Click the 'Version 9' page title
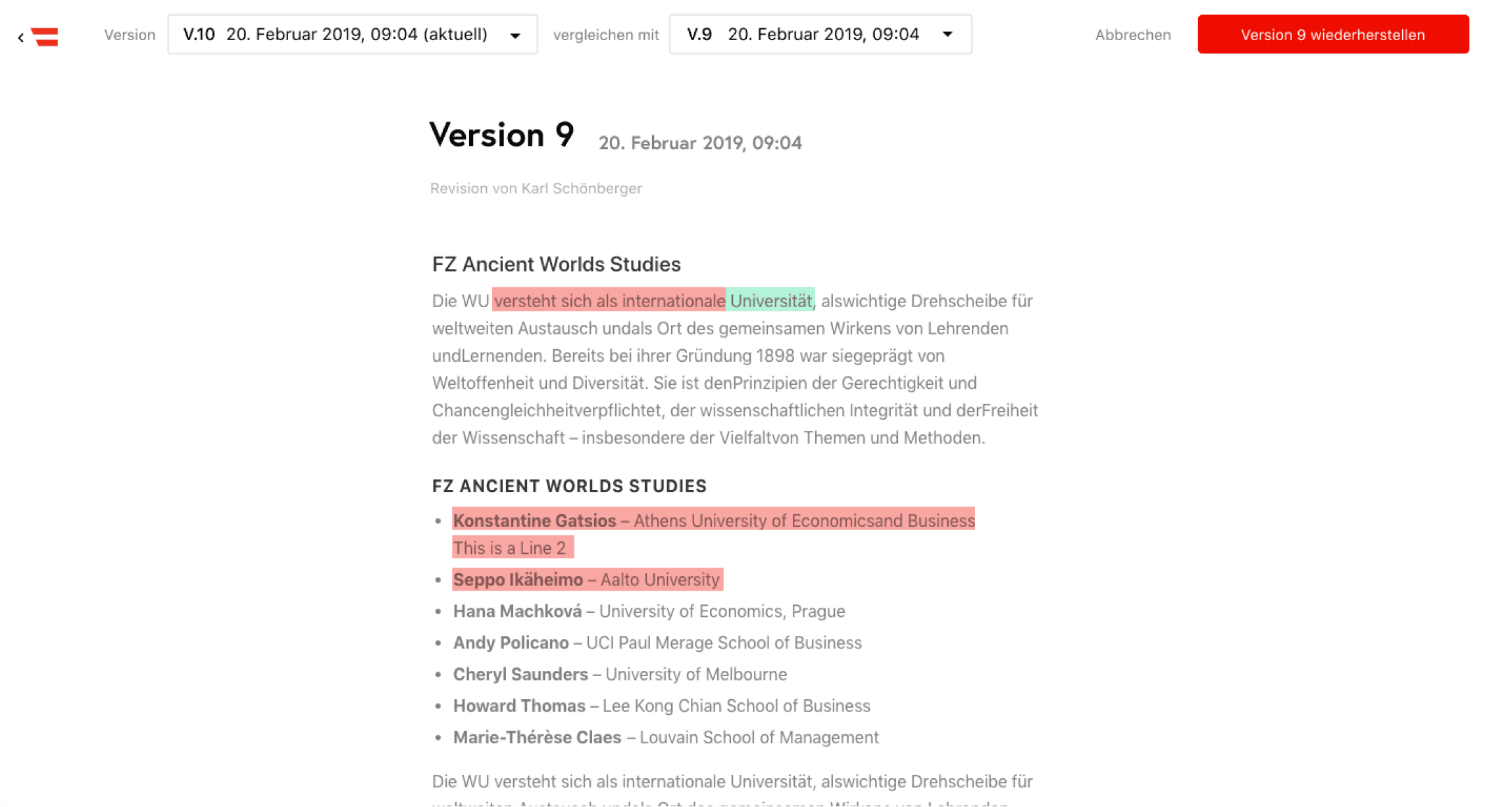The width and height of the screenshot is (1512, 807). [x=502, y=134]
